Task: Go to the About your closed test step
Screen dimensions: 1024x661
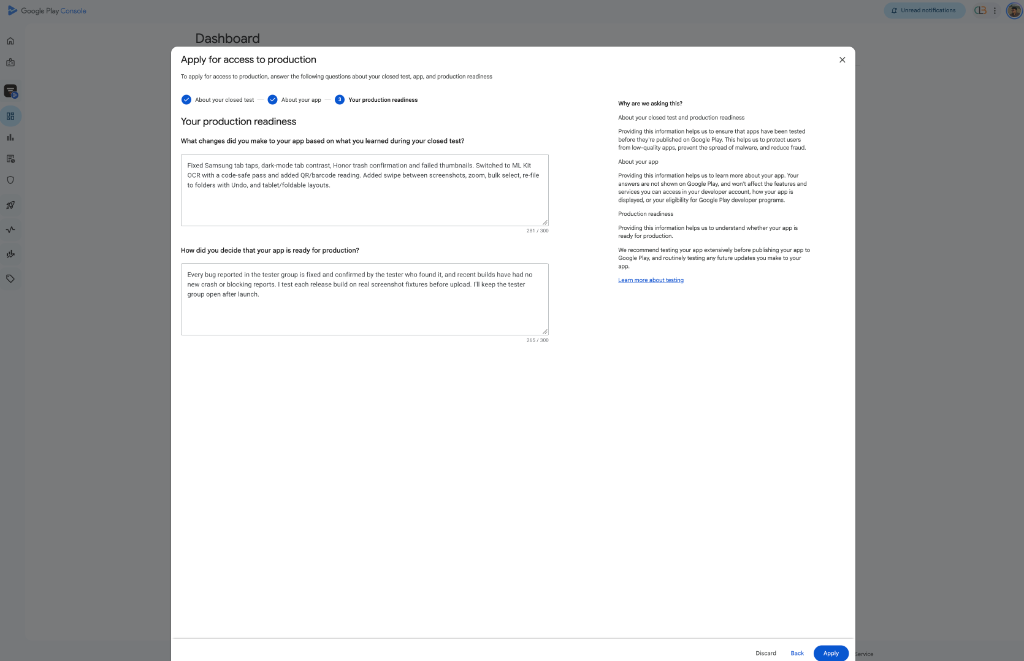Action: [x=217, y=100]
